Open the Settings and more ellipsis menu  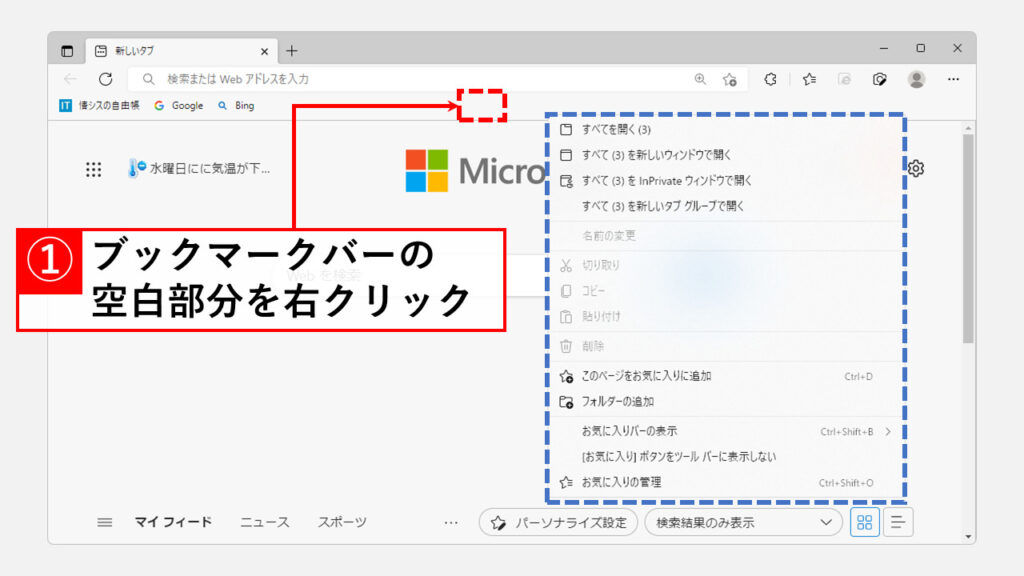tap(953, 79)
